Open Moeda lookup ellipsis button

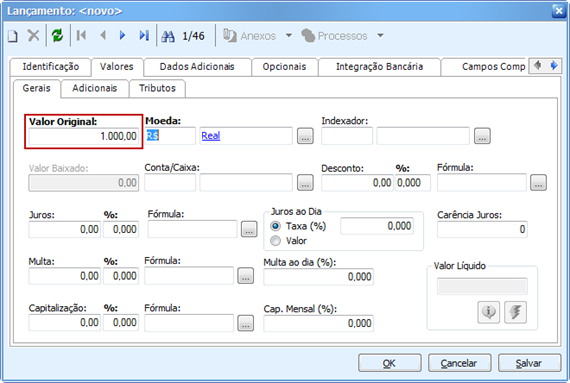(305, 136)
